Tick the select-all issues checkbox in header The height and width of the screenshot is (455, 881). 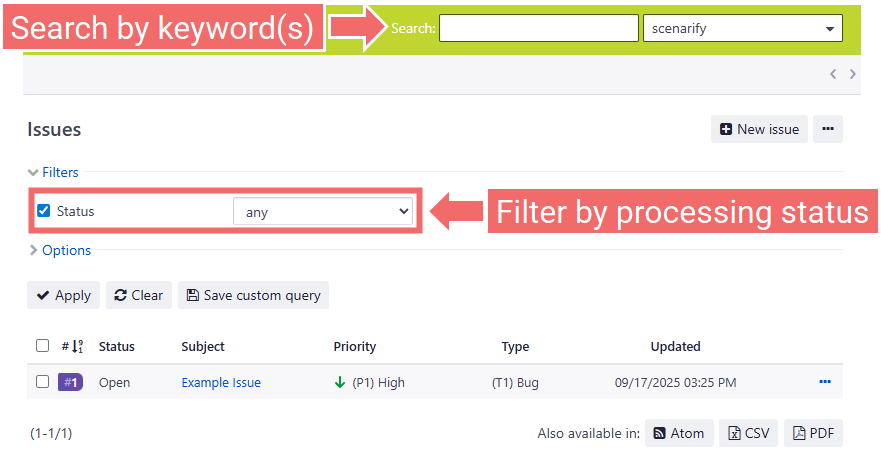[42, 345]
